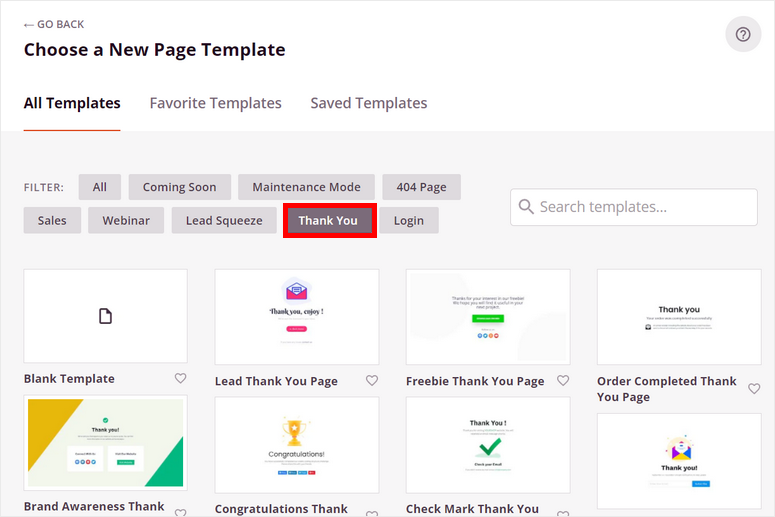
Task: Heart the Order Completed Thank You Page
Action: (x=754, y=389)
